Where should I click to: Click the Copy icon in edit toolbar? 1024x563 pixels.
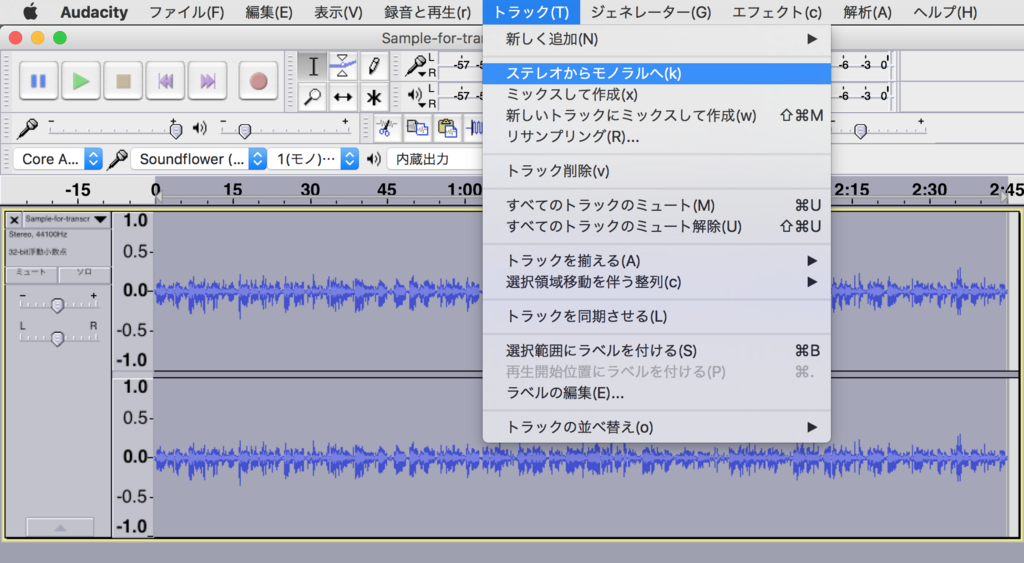click(417, 128)
